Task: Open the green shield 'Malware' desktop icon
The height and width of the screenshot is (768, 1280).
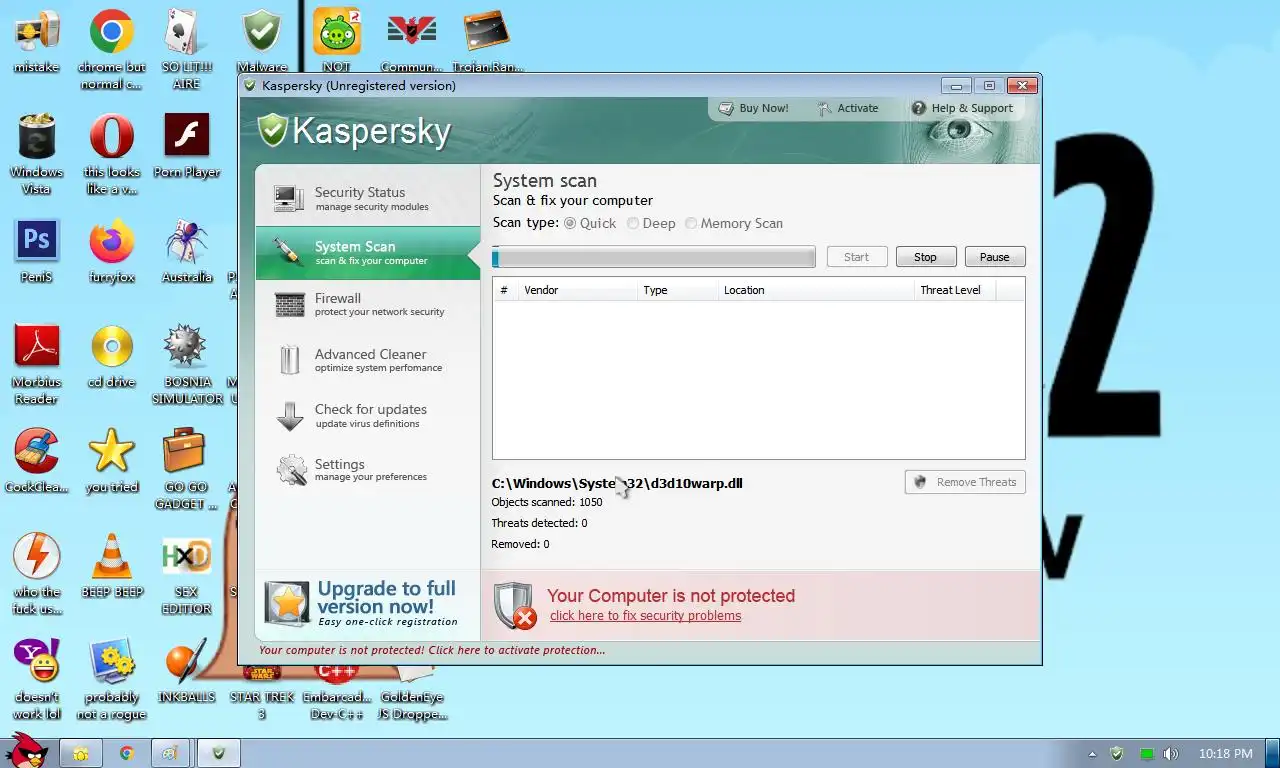Action: (x=262, y=43)
